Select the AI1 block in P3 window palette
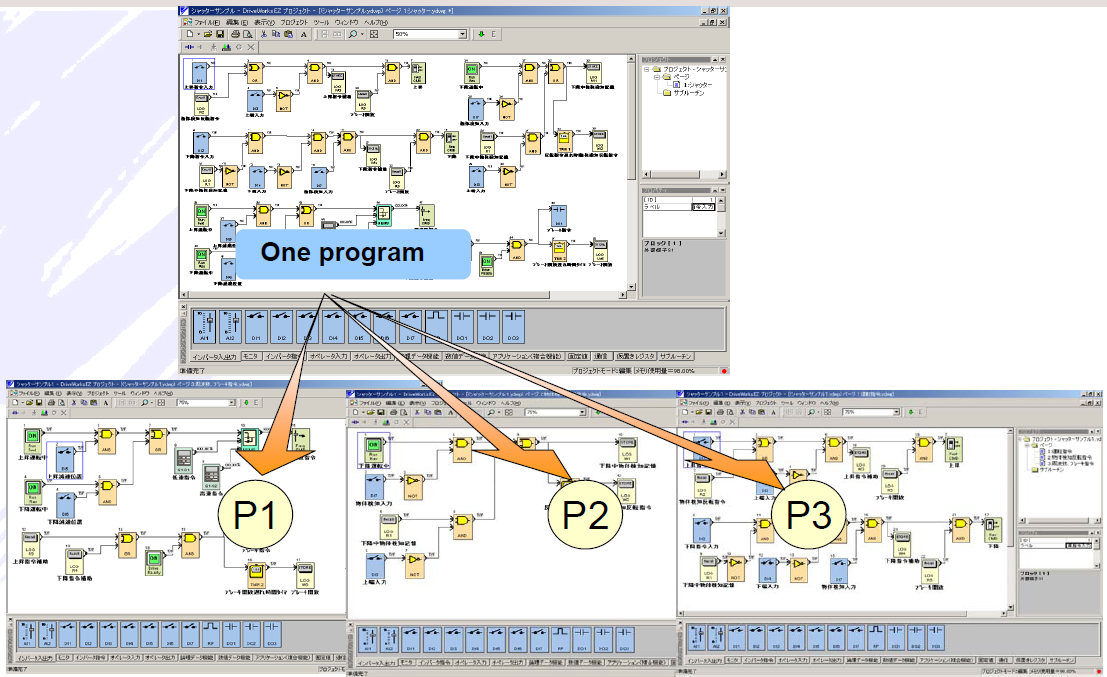Image resolution: width=1107 pixels, height=677 pixels. click(x=697, y=637)
